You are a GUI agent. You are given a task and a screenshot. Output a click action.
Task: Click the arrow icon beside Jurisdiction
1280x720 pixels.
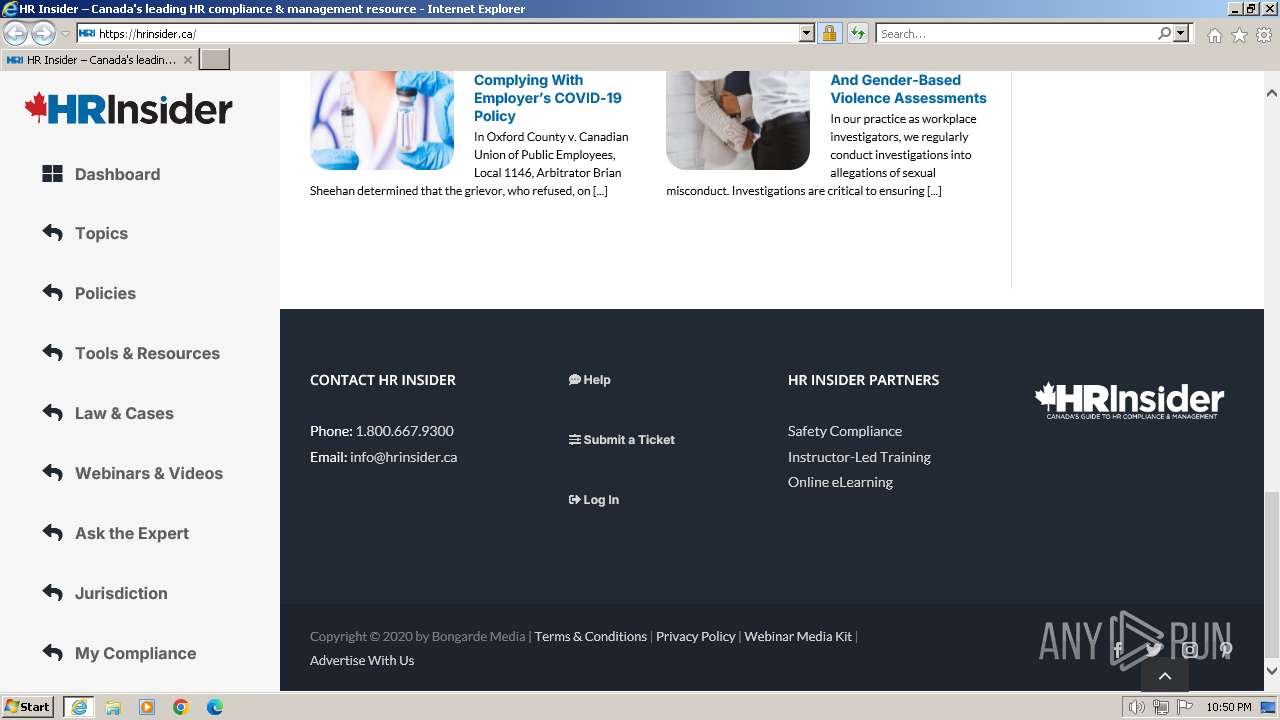pyautogui.click(x=52, y=593)
